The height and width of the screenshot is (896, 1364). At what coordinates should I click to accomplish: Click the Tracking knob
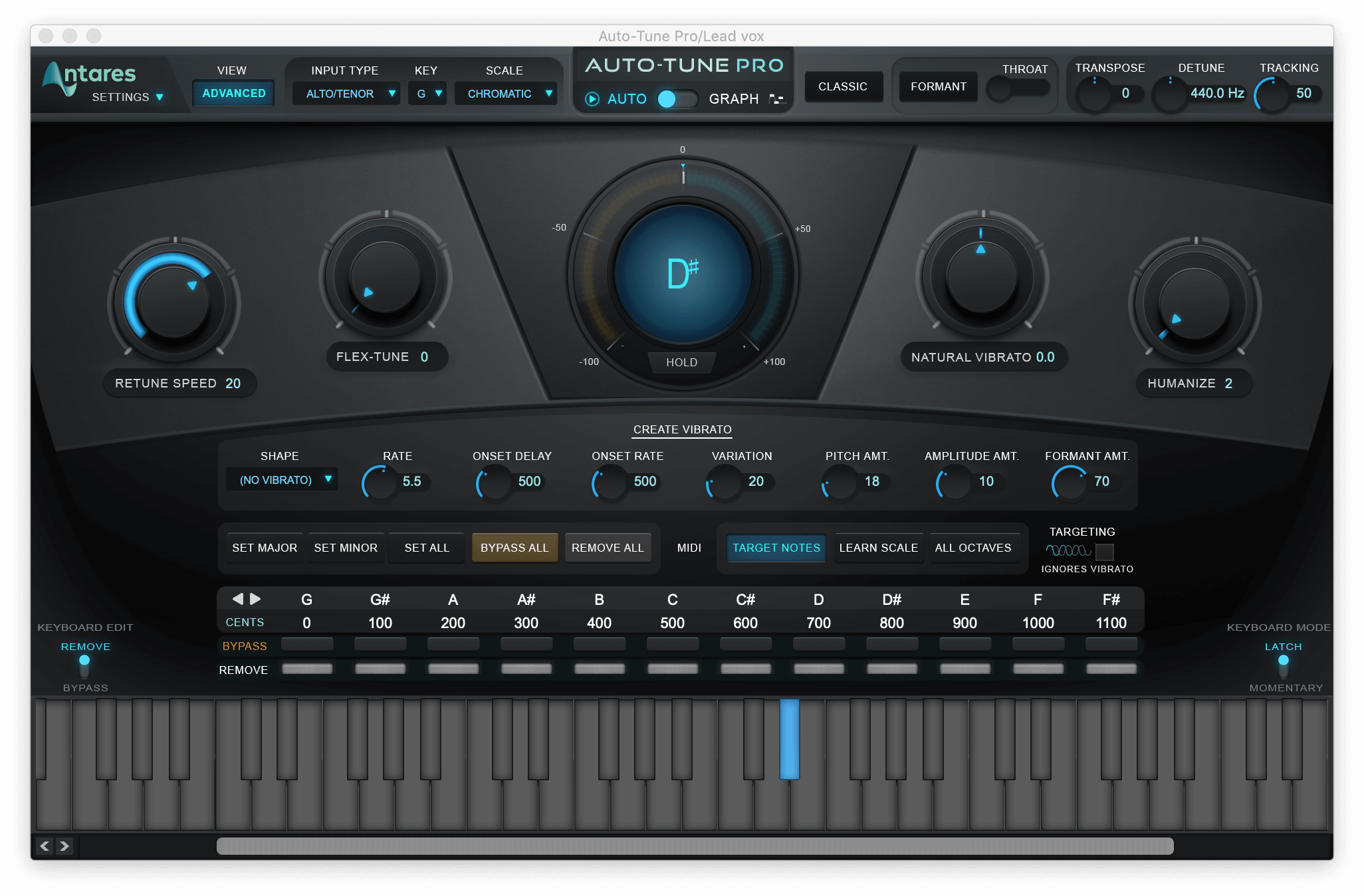[1272, 94]
